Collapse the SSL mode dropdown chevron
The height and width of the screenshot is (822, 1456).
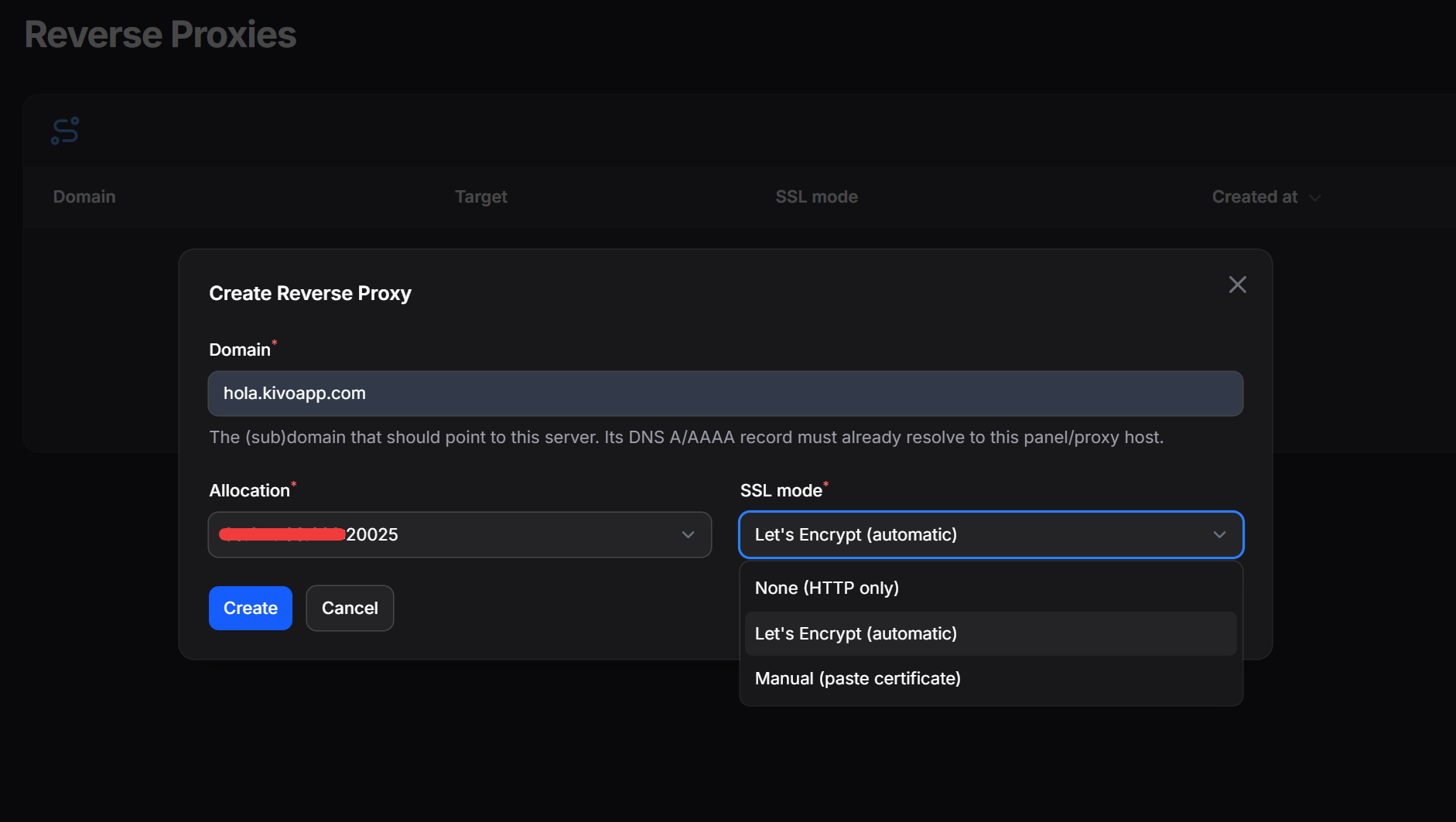[x=1219, y=534]
